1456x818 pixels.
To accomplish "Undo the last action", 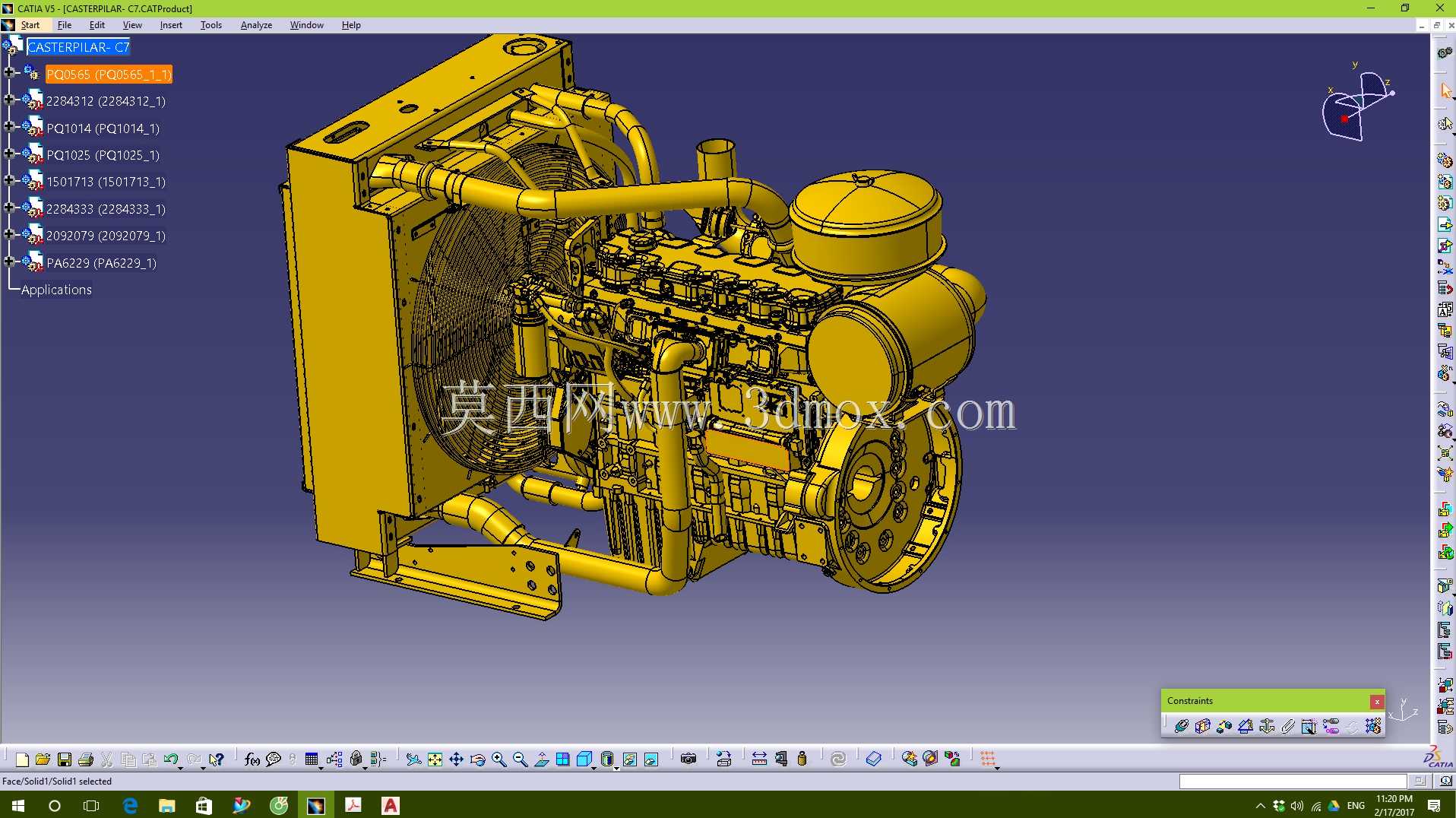I will tap(171, 759).
